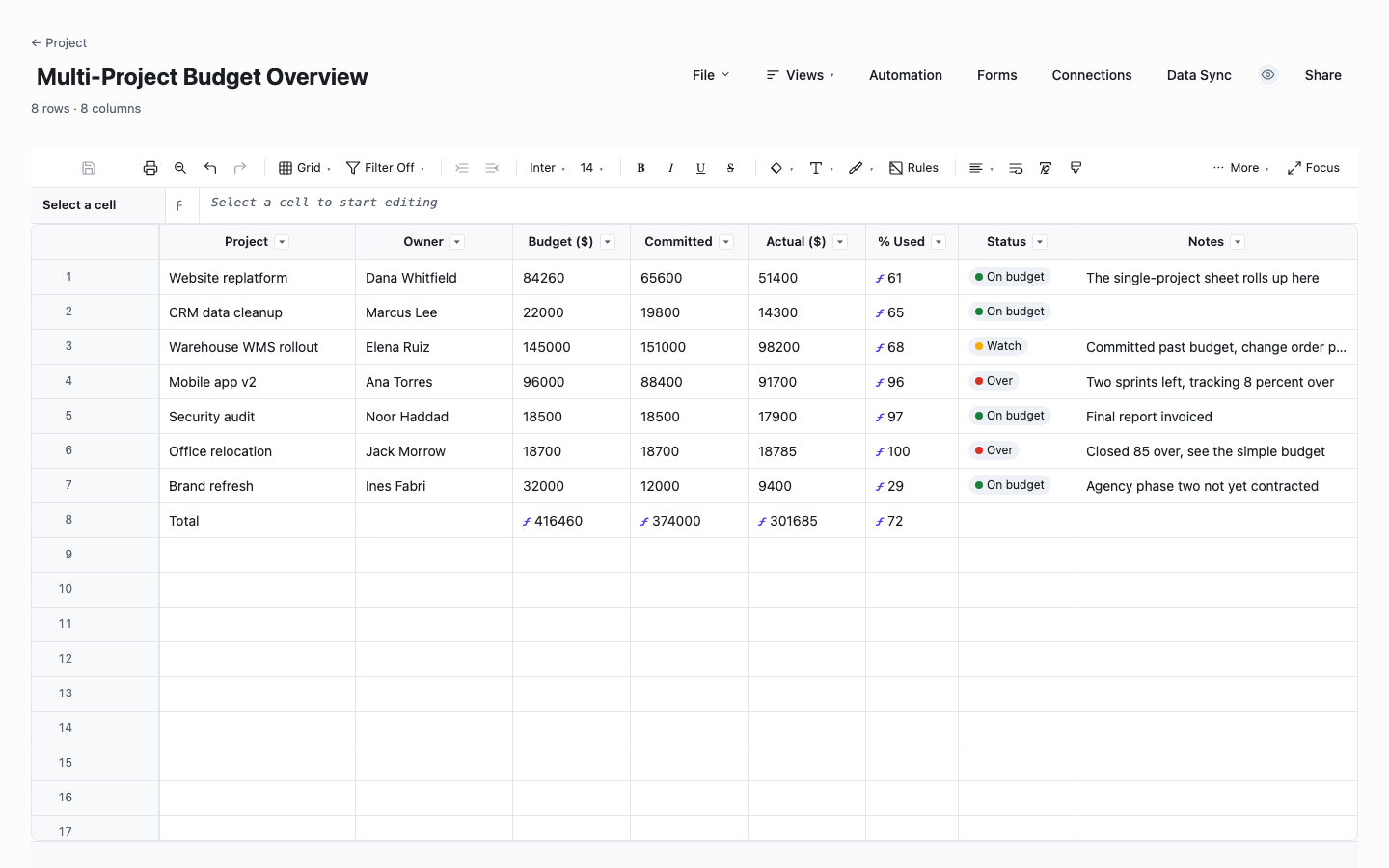Toggle underline formatting
1389x868 pixels.
(x=700, y=168)
